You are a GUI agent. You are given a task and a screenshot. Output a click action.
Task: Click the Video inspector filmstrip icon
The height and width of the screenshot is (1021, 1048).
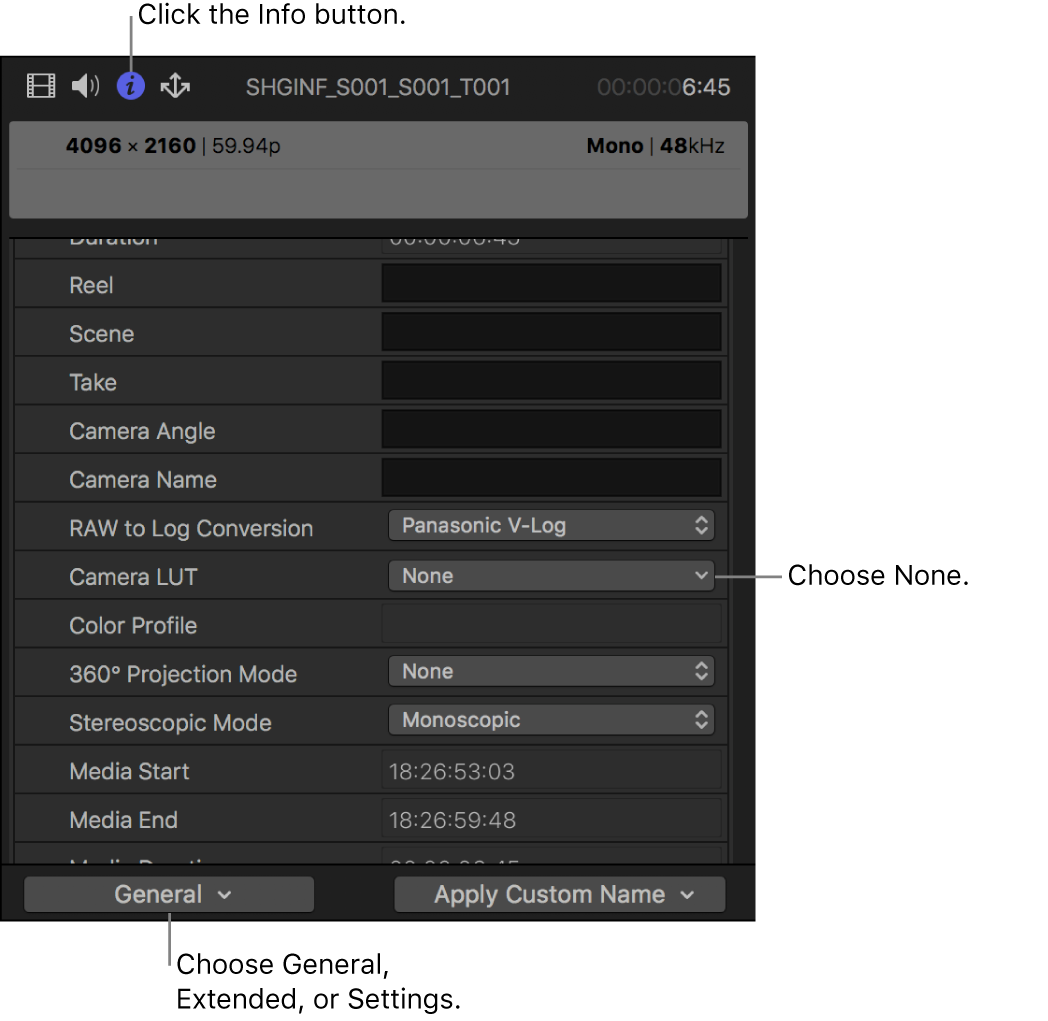pyautogui.click(x=40, y=87)
